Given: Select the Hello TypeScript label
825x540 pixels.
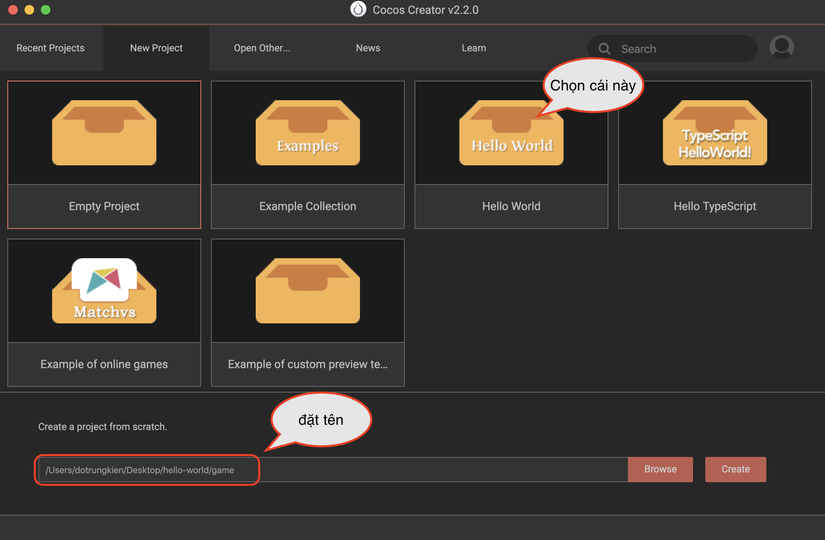Looking at the screenshot, I should pyautogui.click(x=715, y=206).
